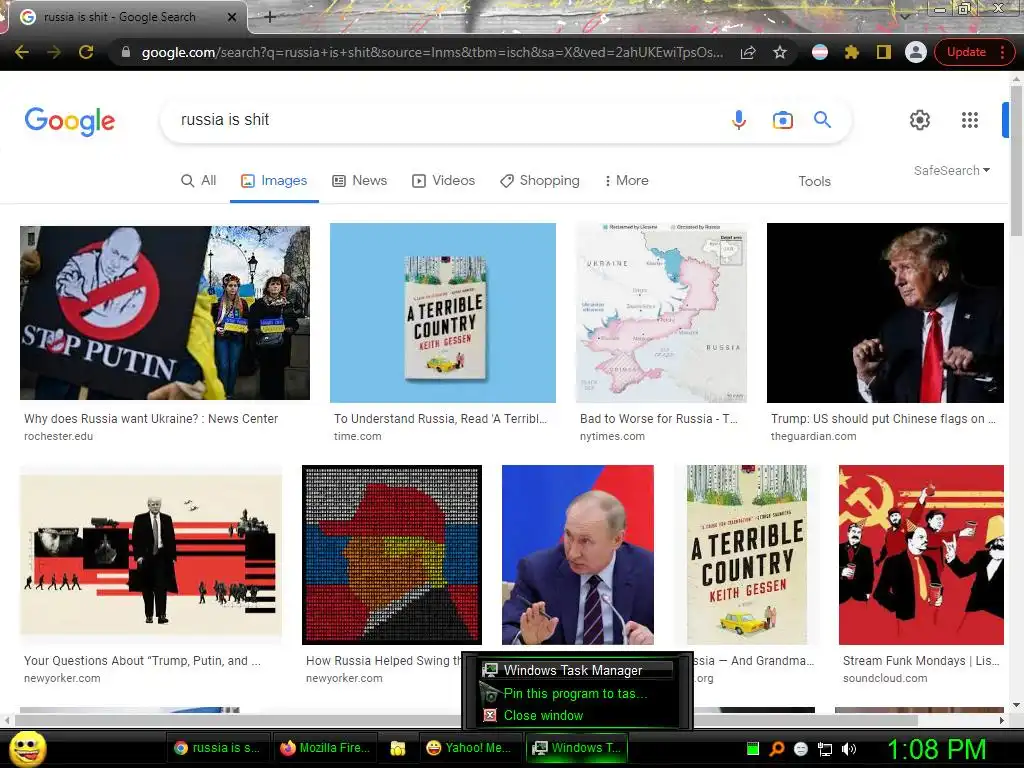Select Windows Task Manager in jump list
Image resolution: width=1024 pixels, height=768 pixels.
[577, 670]
